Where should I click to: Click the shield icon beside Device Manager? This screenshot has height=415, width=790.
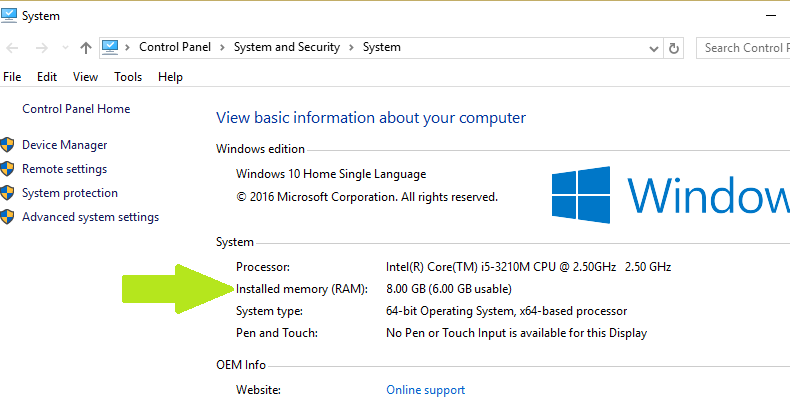tap(8, 145)
